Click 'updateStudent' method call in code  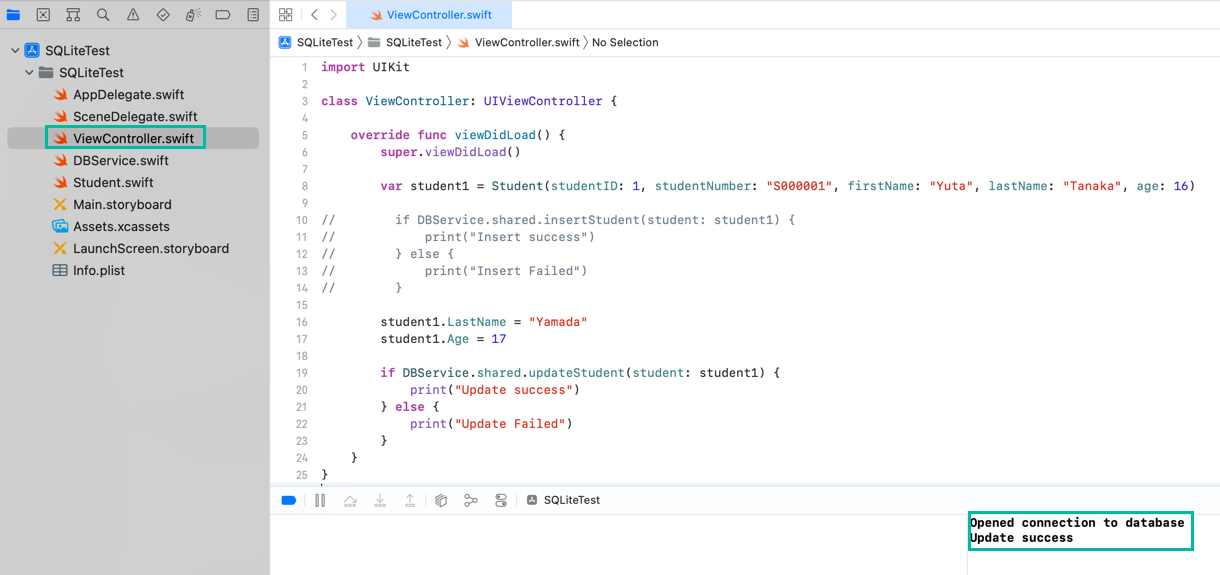point(576,373)
